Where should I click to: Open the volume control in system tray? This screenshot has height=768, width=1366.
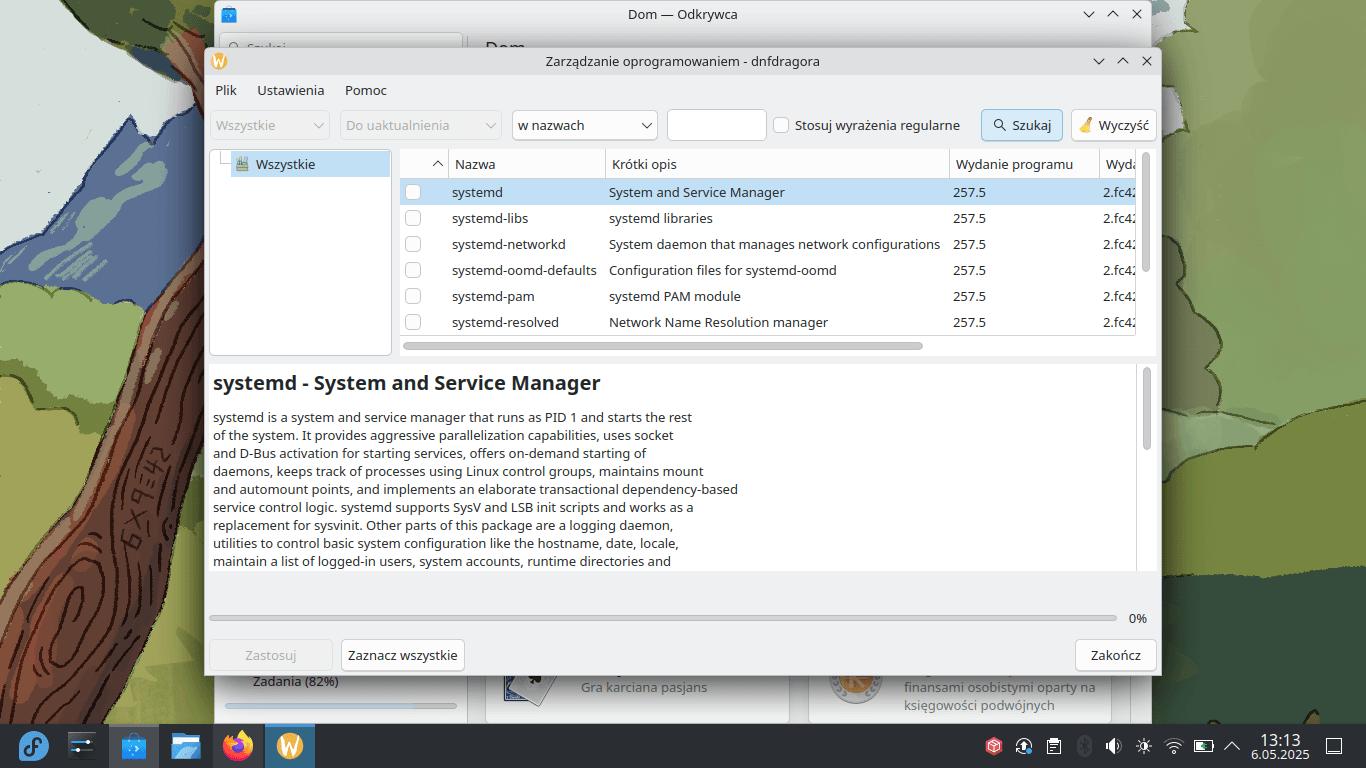coord(1114,746)
